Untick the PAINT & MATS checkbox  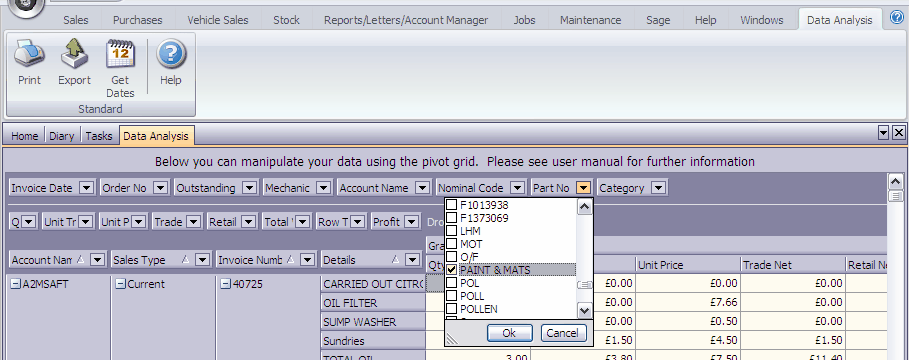[452, 270]
